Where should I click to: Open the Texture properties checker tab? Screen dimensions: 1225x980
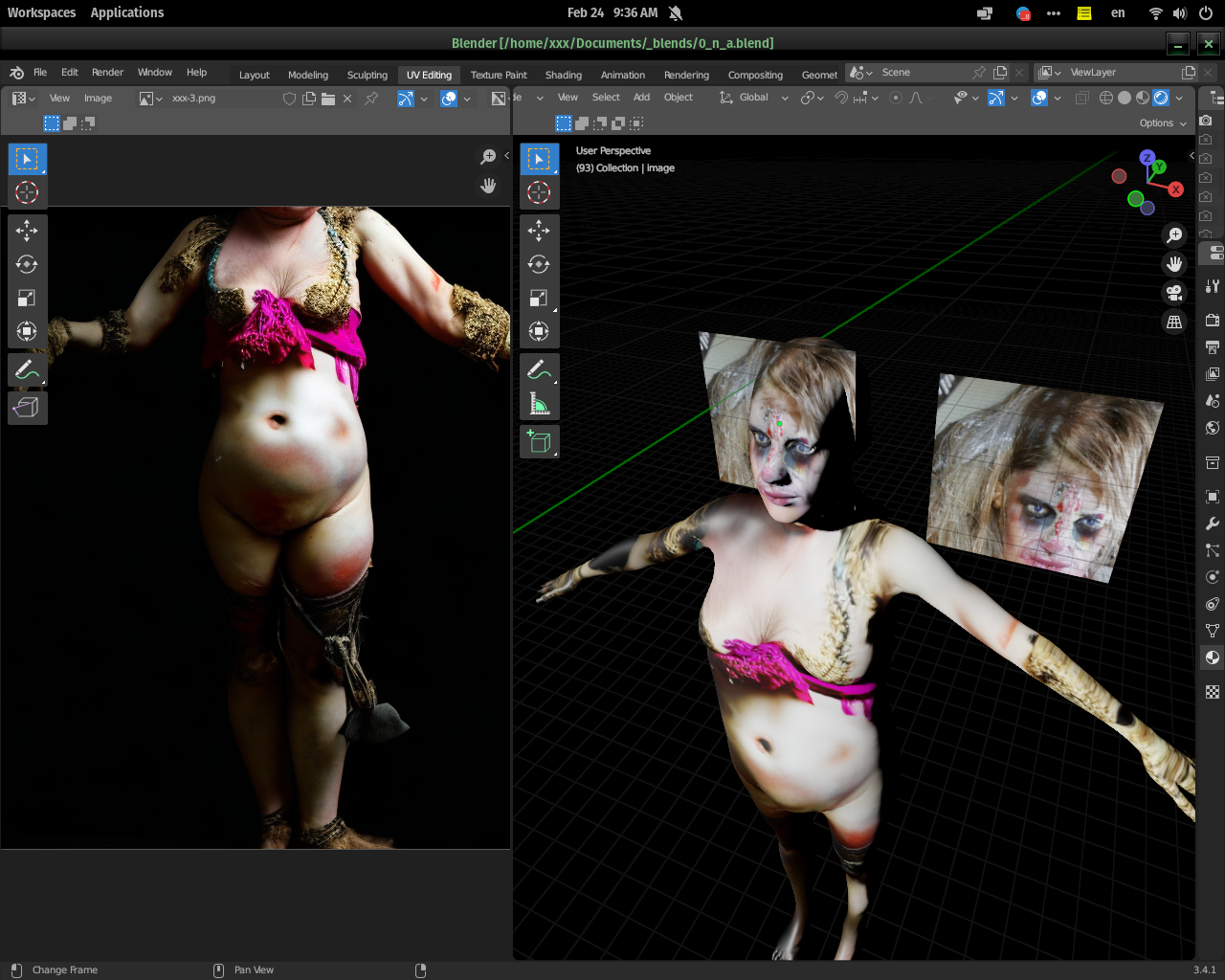point(1213,692)
